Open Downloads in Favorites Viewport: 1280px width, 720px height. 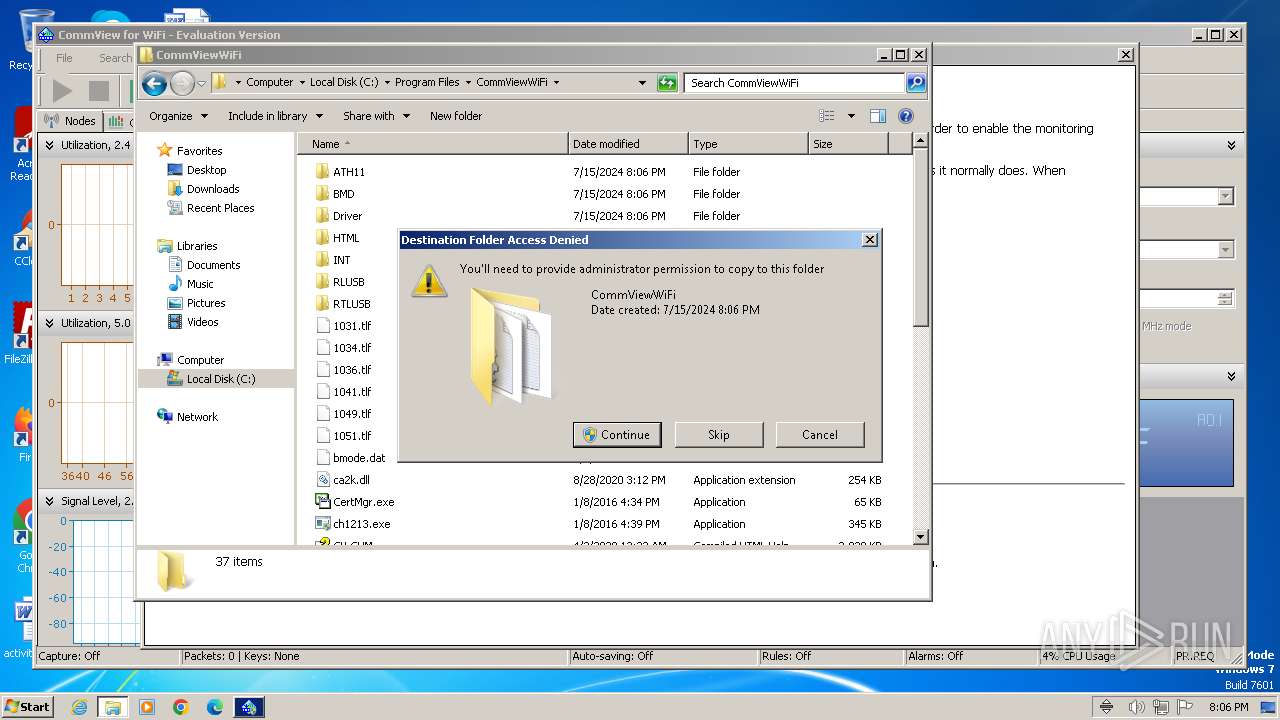[213, 189]
